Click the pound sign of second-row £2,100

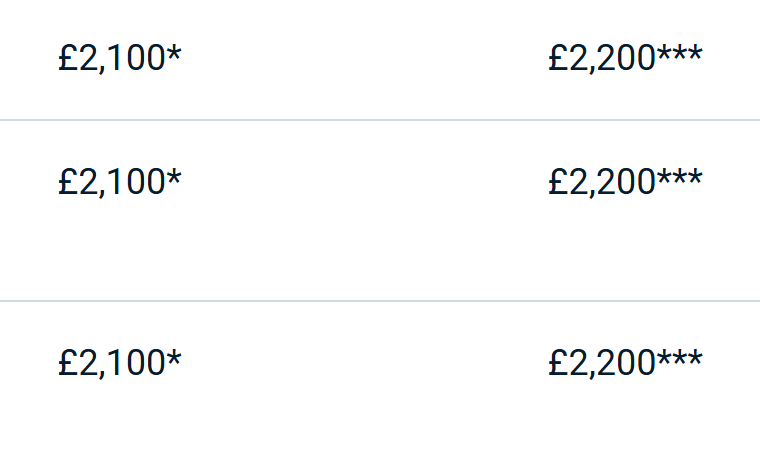68,183
